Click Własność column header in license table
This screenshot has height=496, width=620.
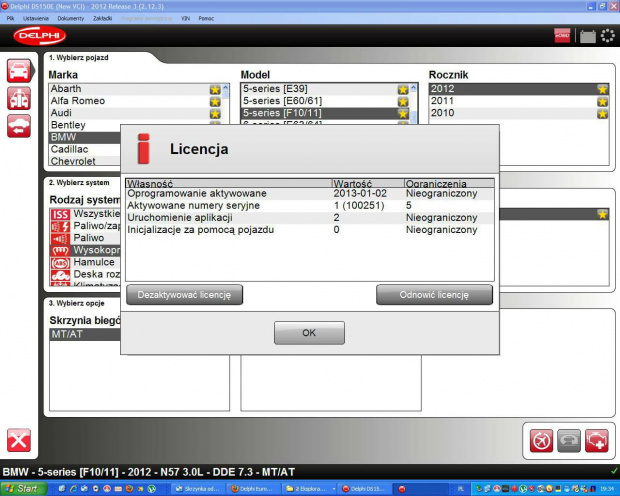(x=229, y=184)
